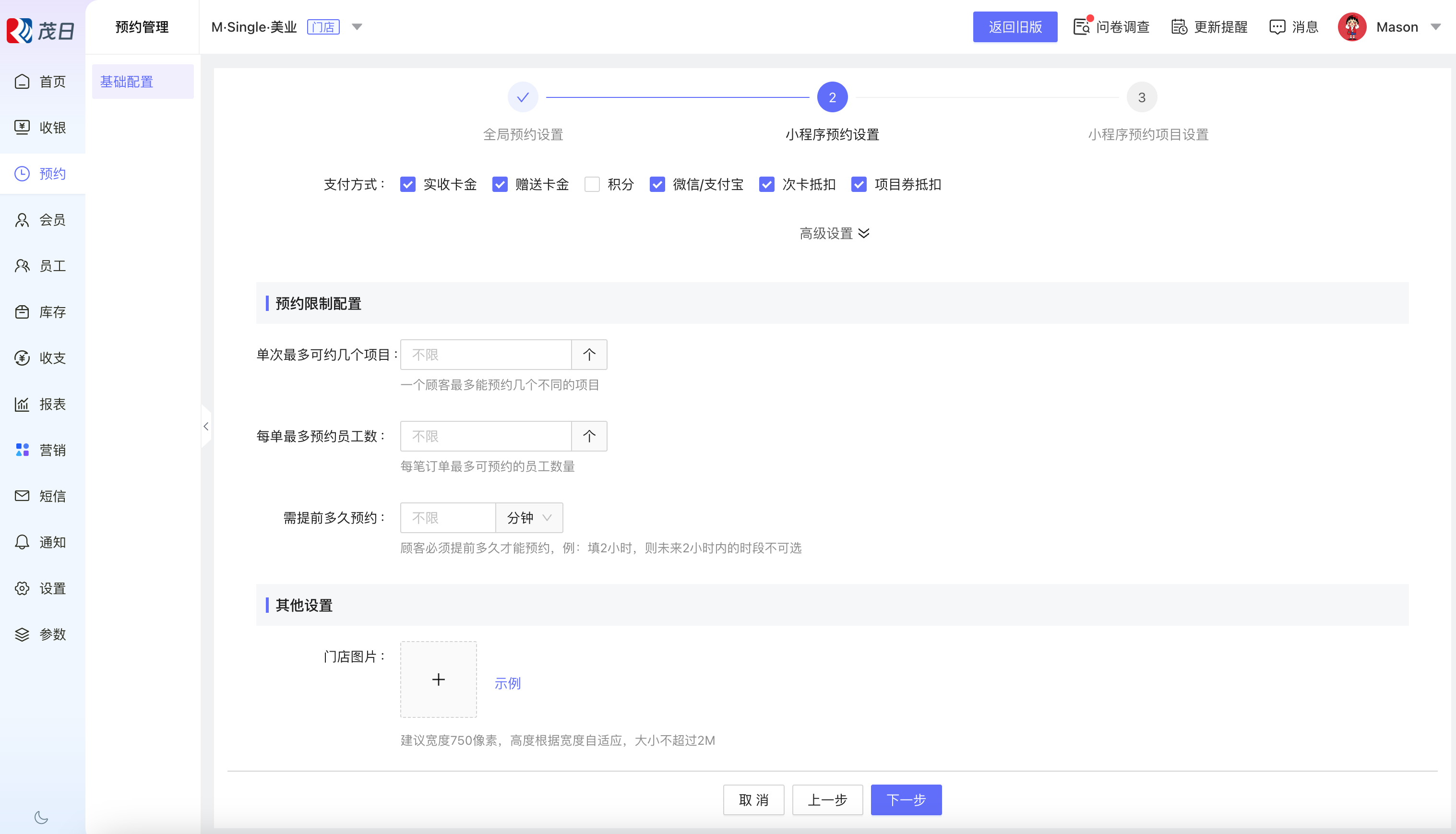Click 更新提醒 update reminder calendar icon

(1179, 27)
